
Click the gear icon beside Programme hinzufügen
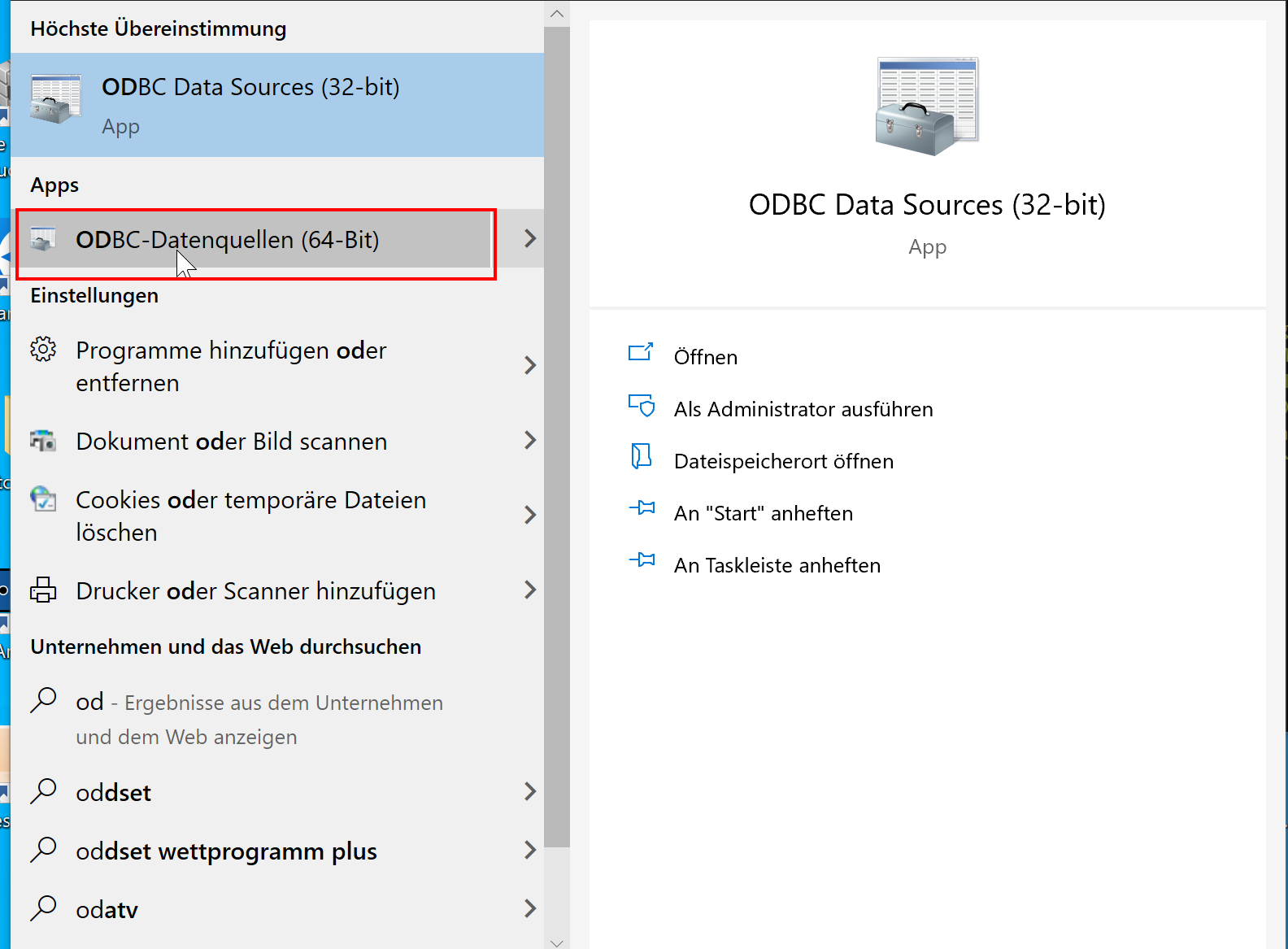pos(43,350)
